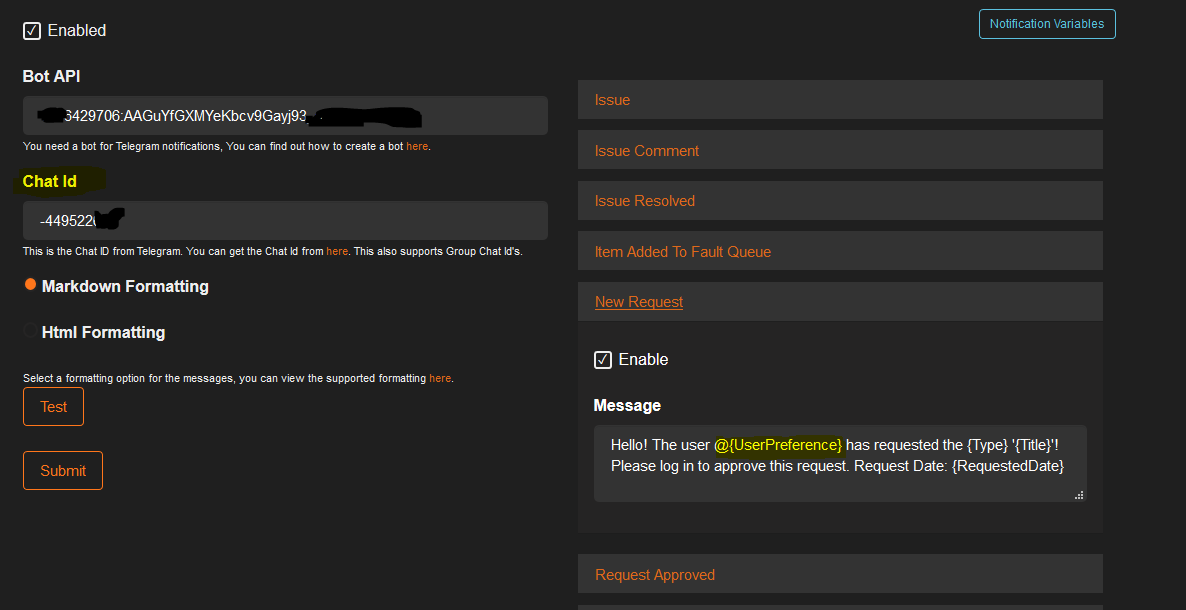This screenshot has width=1186, height=610.
Task: Toggle the top Enabled checkbox
Action: click(x=32, y=31)
